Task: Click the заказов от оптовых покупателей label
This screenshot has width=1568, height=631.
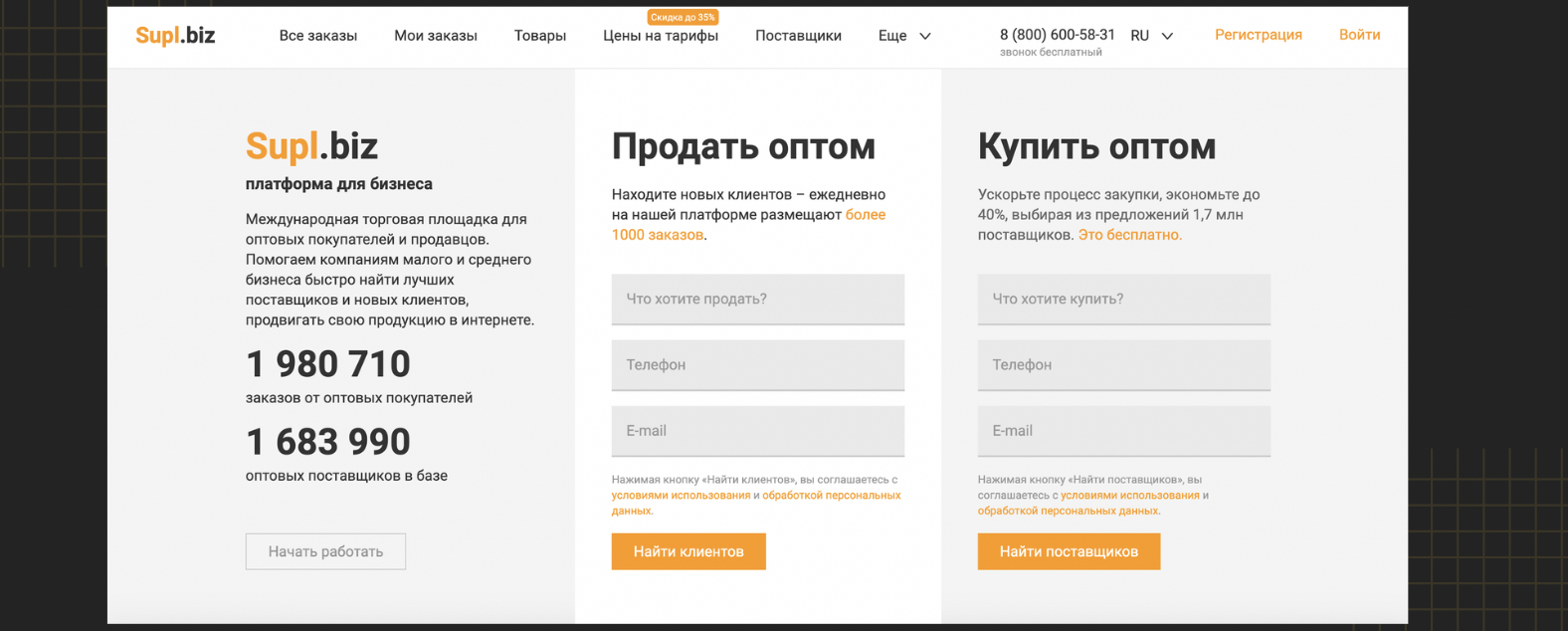Action: pos(359,398)
